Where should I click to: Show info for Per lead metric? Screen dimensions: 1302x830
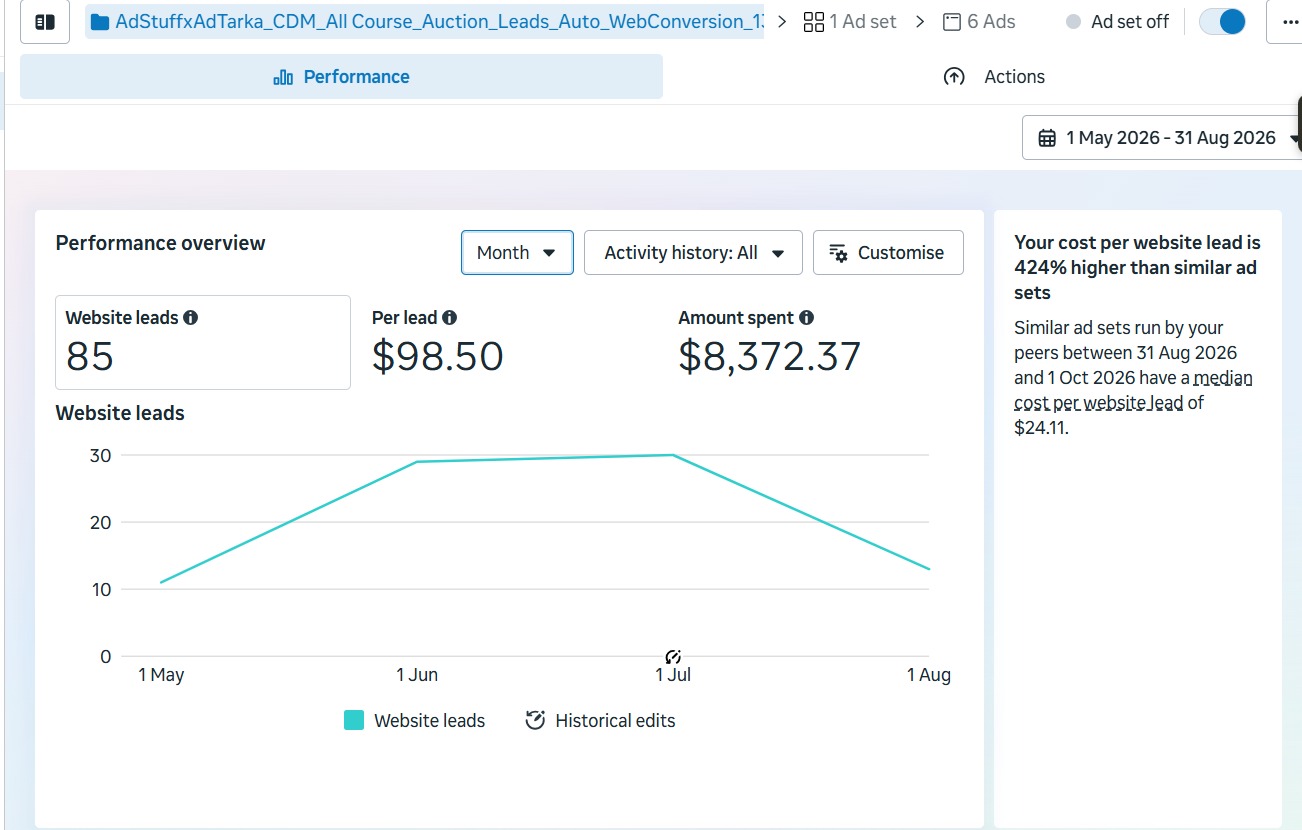(449, 318)
